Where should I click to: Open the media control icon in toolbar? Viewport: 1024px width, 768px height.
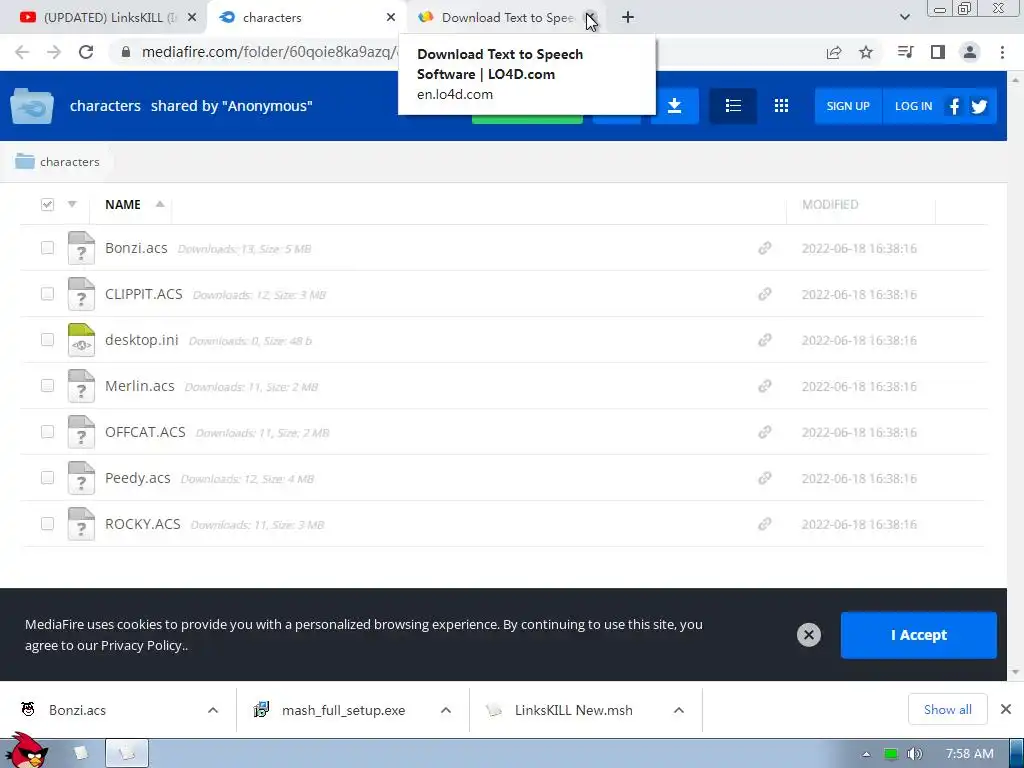click(x=906, y=52)
